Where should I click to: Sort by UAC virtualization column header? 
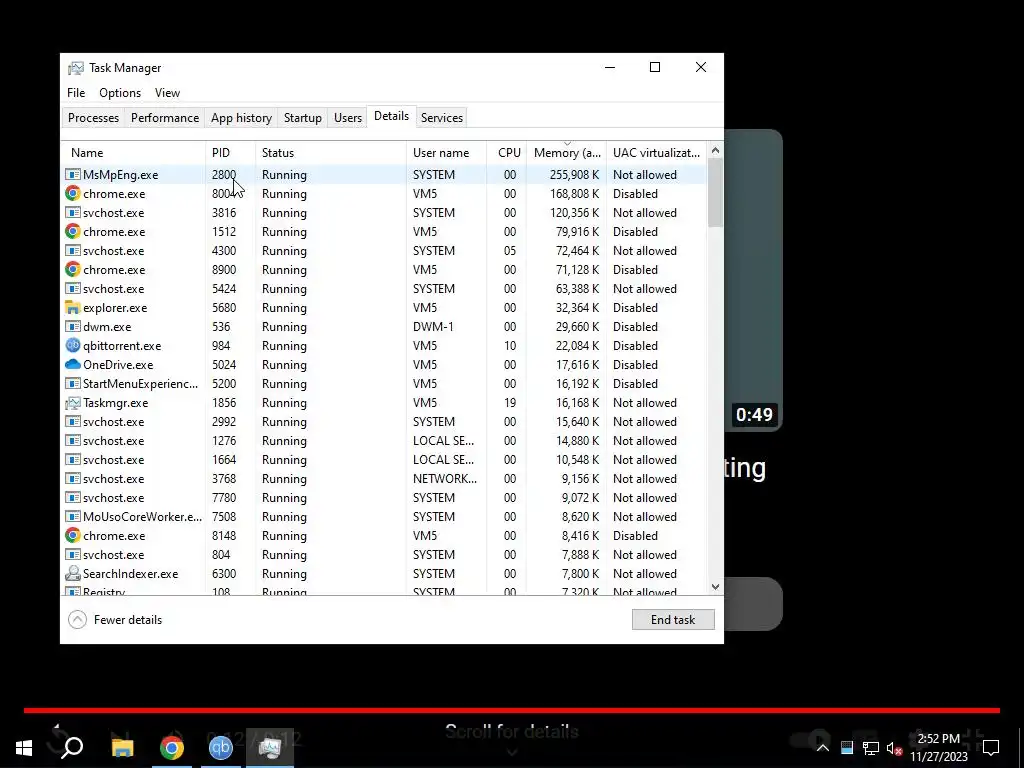[x=656, y=153]
